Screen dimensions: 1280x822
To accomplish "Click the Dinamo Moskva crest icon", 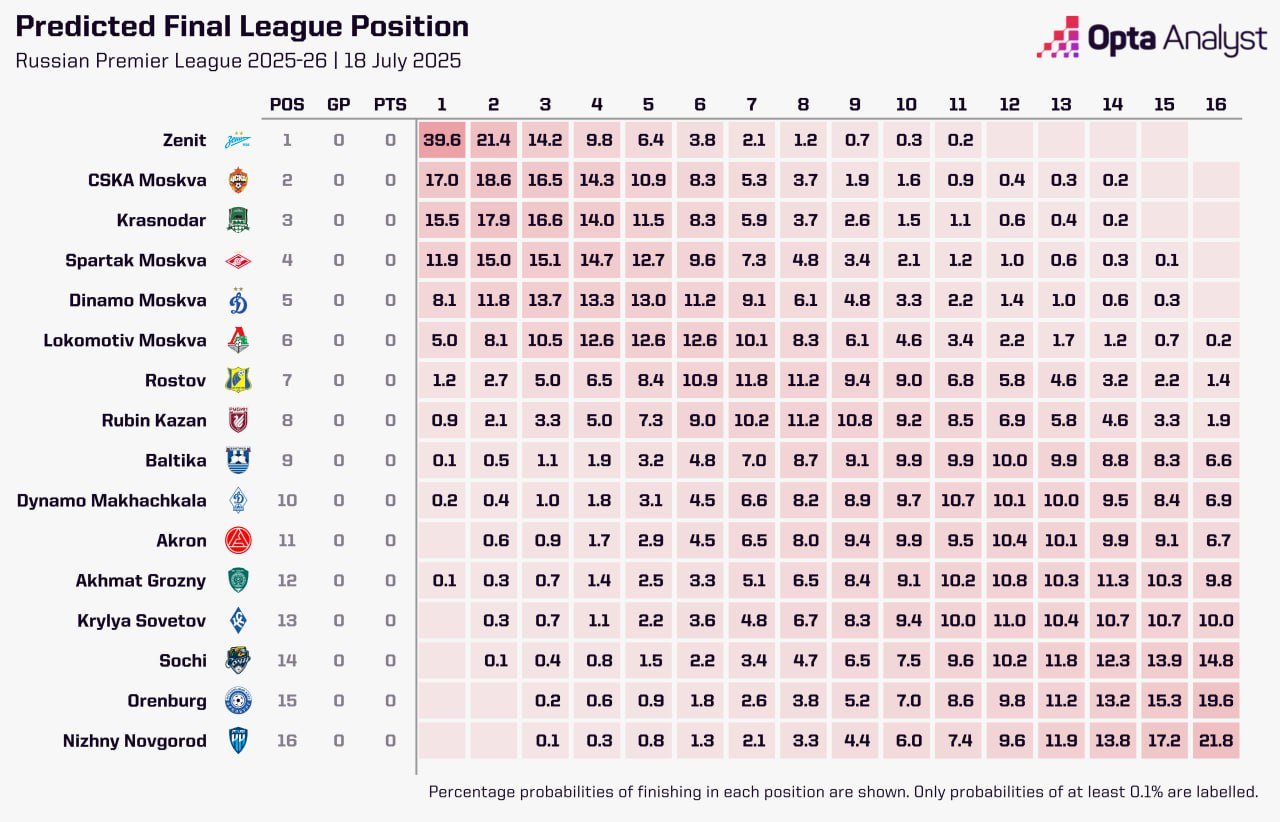I will click(238, 301).
